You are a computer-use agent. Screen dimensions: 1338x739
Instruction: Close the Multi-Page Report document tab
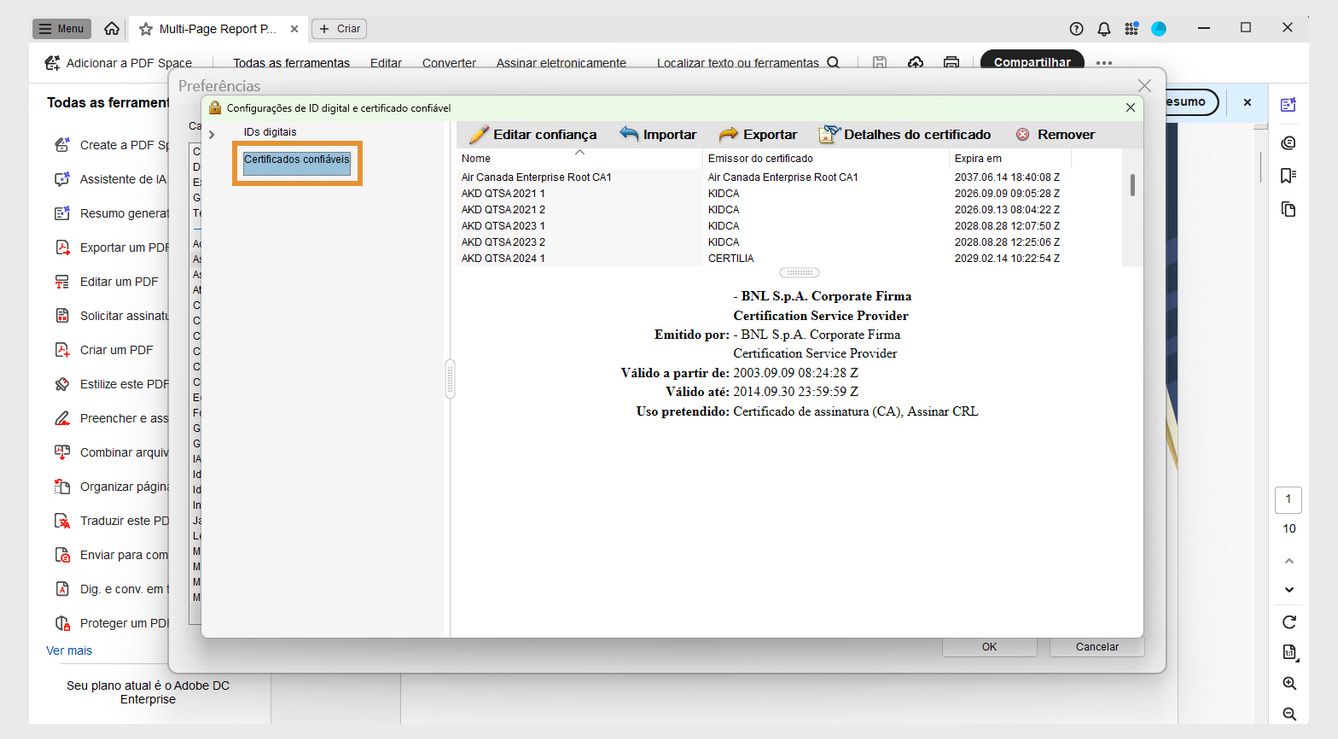294,29
